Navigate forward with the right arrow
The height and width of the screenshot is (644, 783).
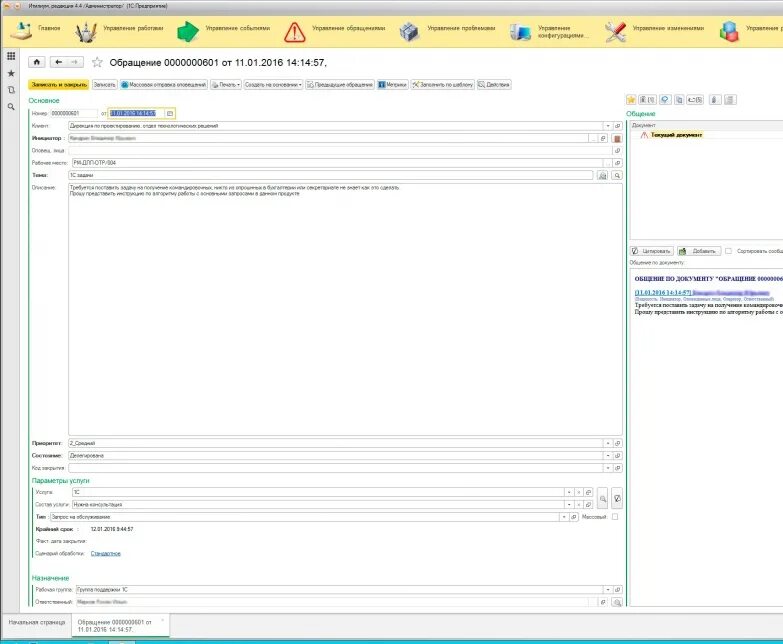tap(74, 62)
